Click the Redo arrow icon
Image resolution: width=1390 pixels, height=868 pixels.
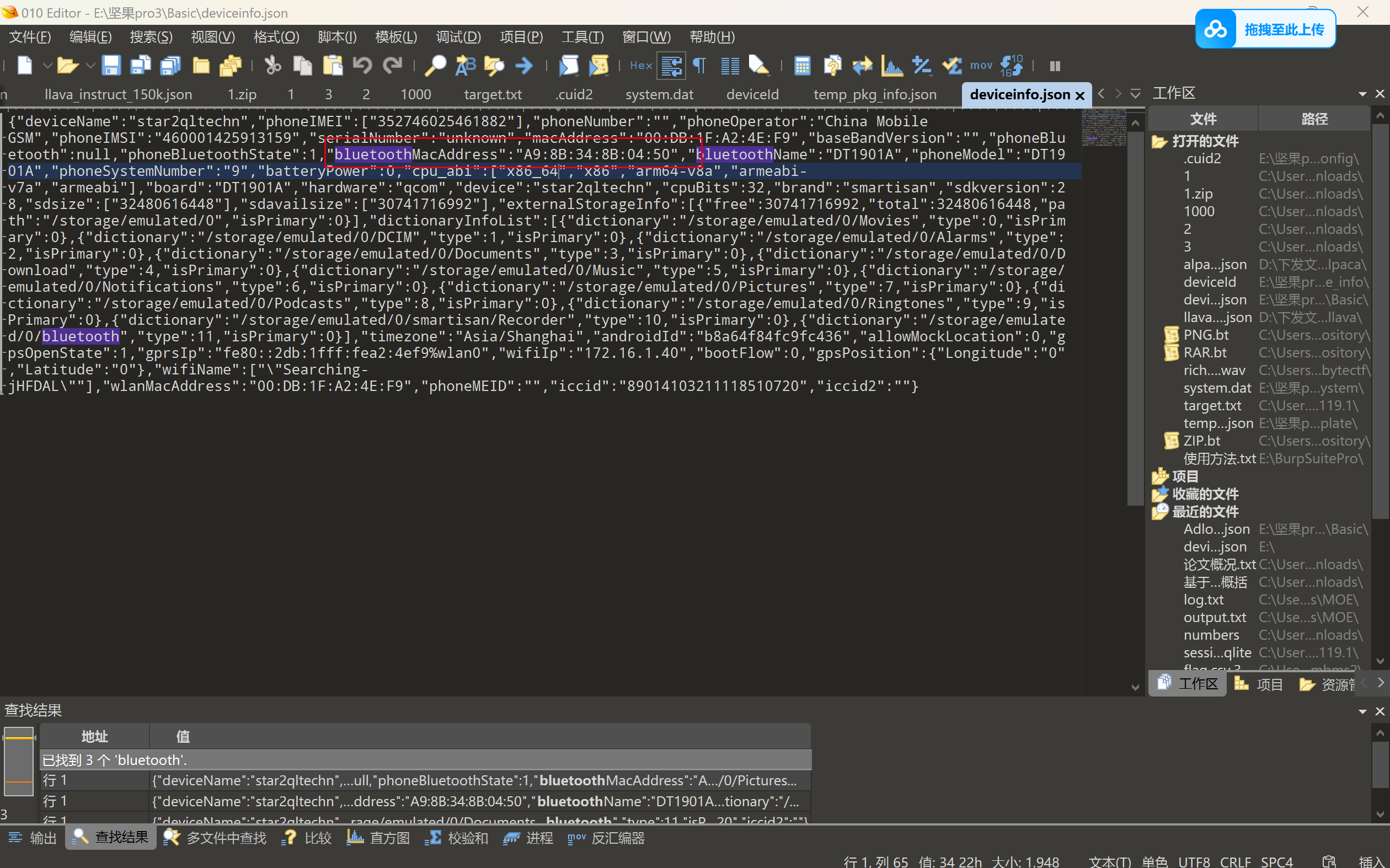click(393, 66)
